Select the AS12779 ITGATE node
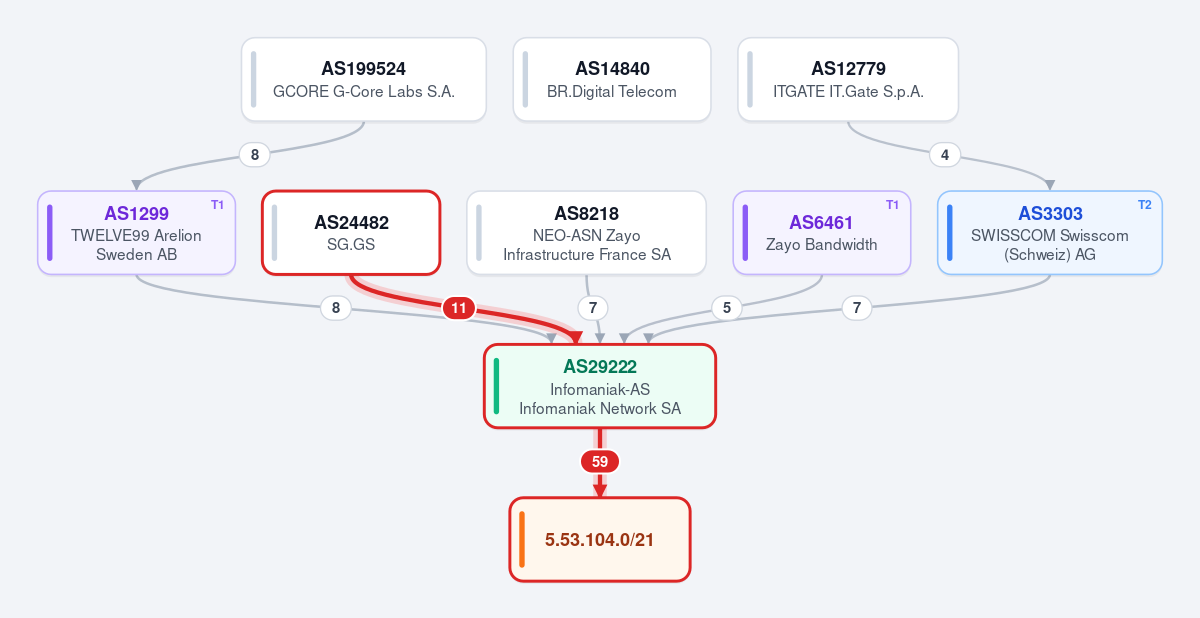 848,80
